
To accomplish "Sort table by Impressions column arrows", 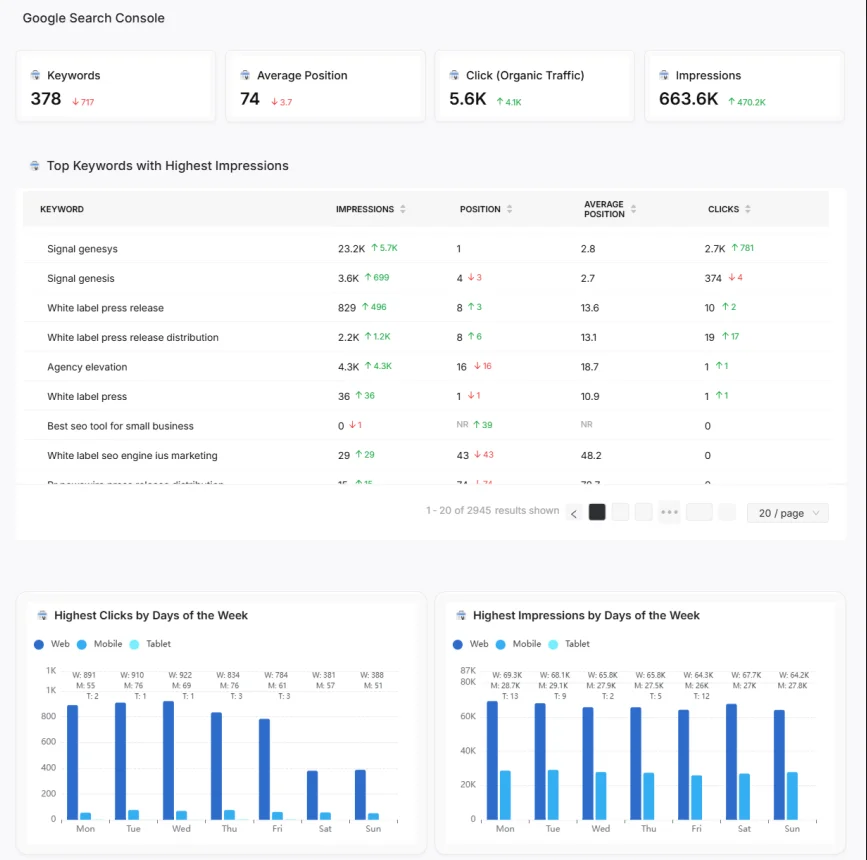I will 403,210.
